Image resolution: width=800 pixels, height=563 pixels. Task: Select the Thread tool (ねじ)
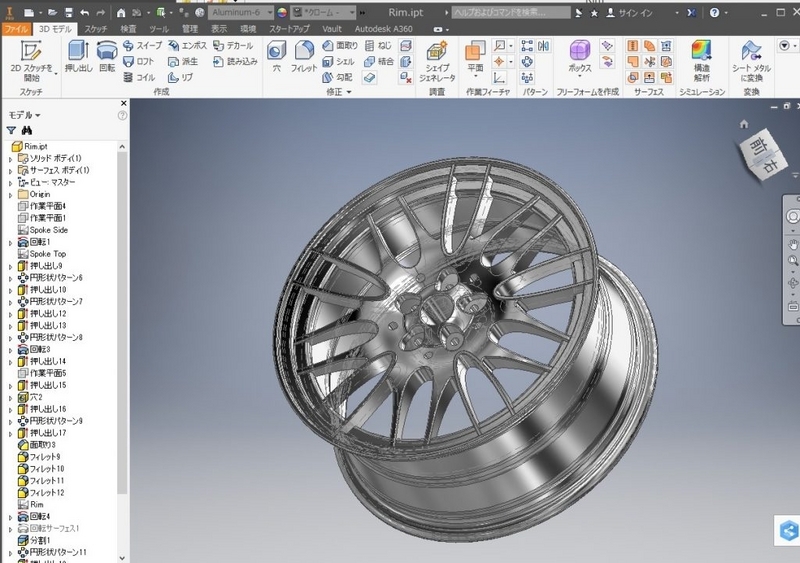[x=378, y=45]
